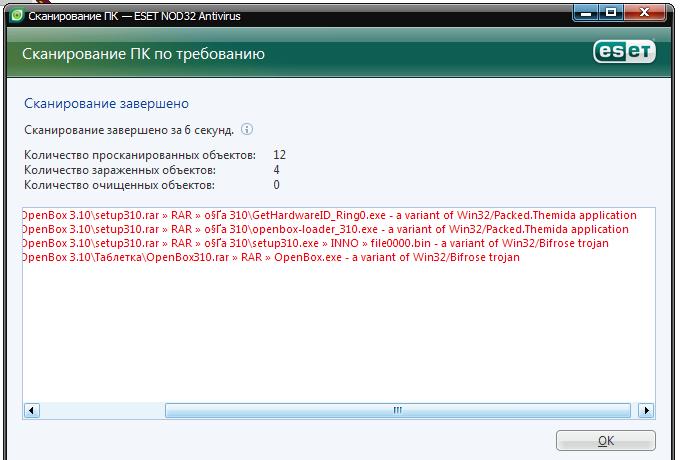680x460 pixels.
Task: Click scanned objects count 12
Action: [279, 155]
